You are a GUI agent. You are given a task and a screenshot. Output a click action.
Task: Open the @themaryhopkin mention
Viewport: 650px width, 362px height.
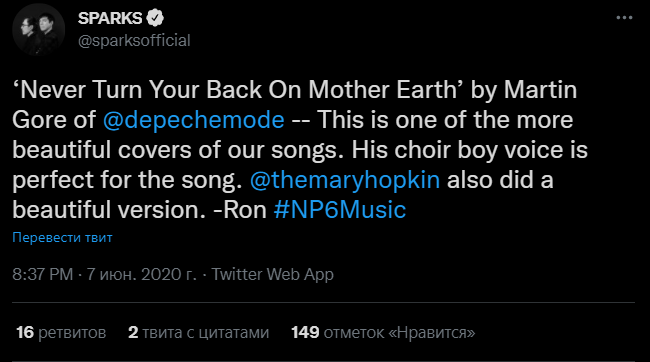pyautogui.click(x=345, y=180)
